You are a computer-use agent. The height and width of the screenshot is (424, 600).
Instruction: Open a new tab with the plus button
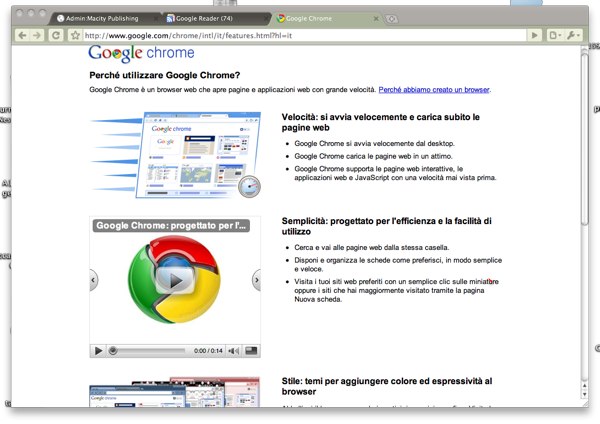[391, 19]
